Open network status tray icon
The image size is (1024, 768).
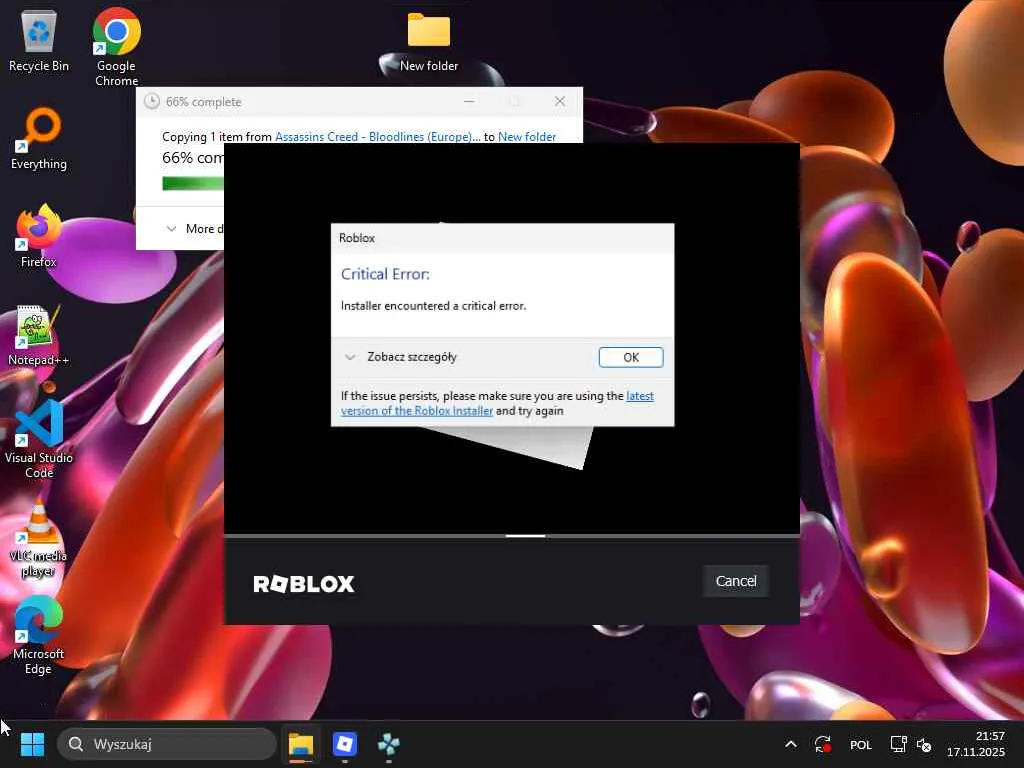pyautogui.click(x=898, y=744)
